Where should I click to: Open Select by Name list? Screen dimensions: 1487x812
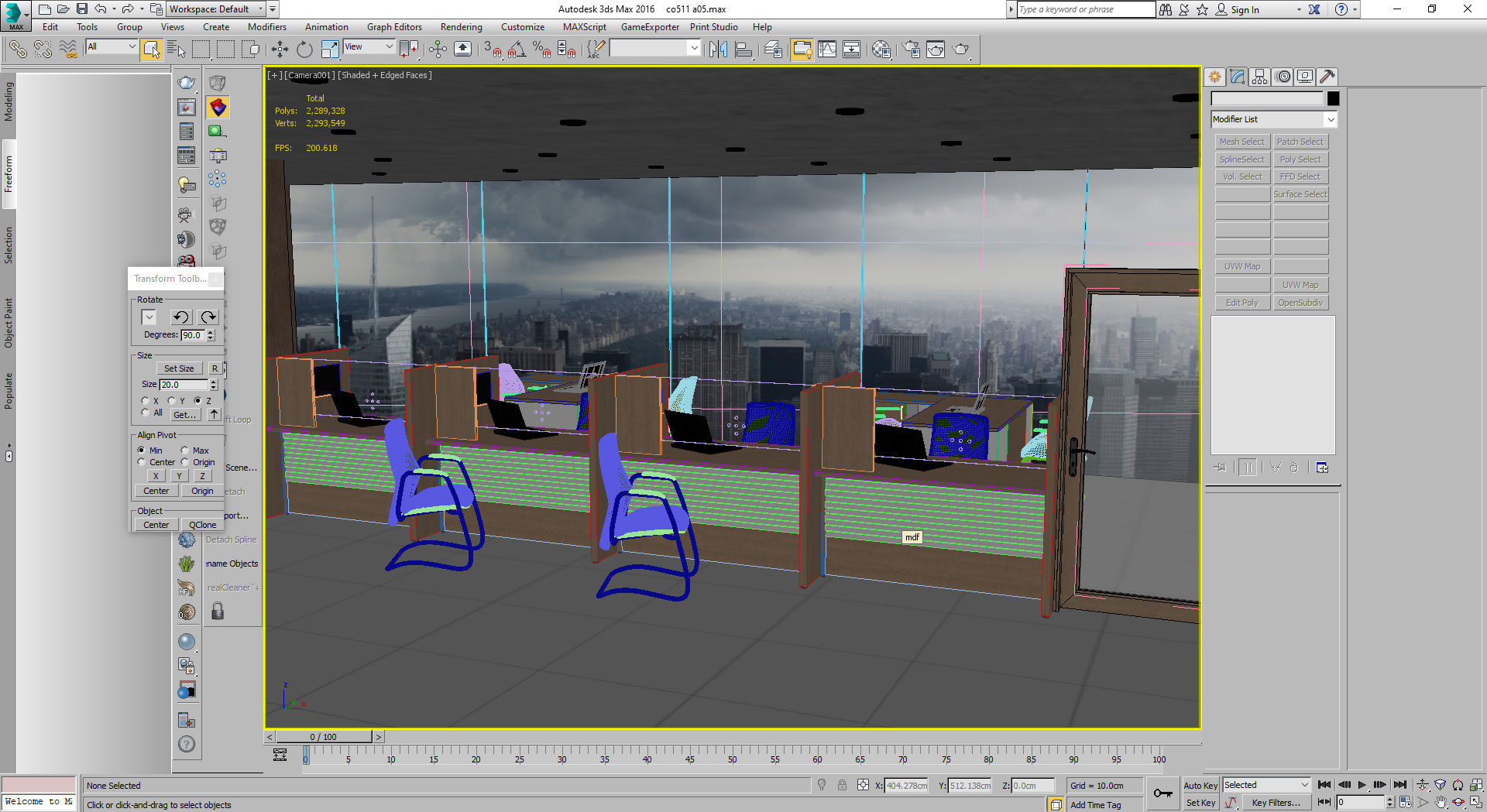pos(176,50)
